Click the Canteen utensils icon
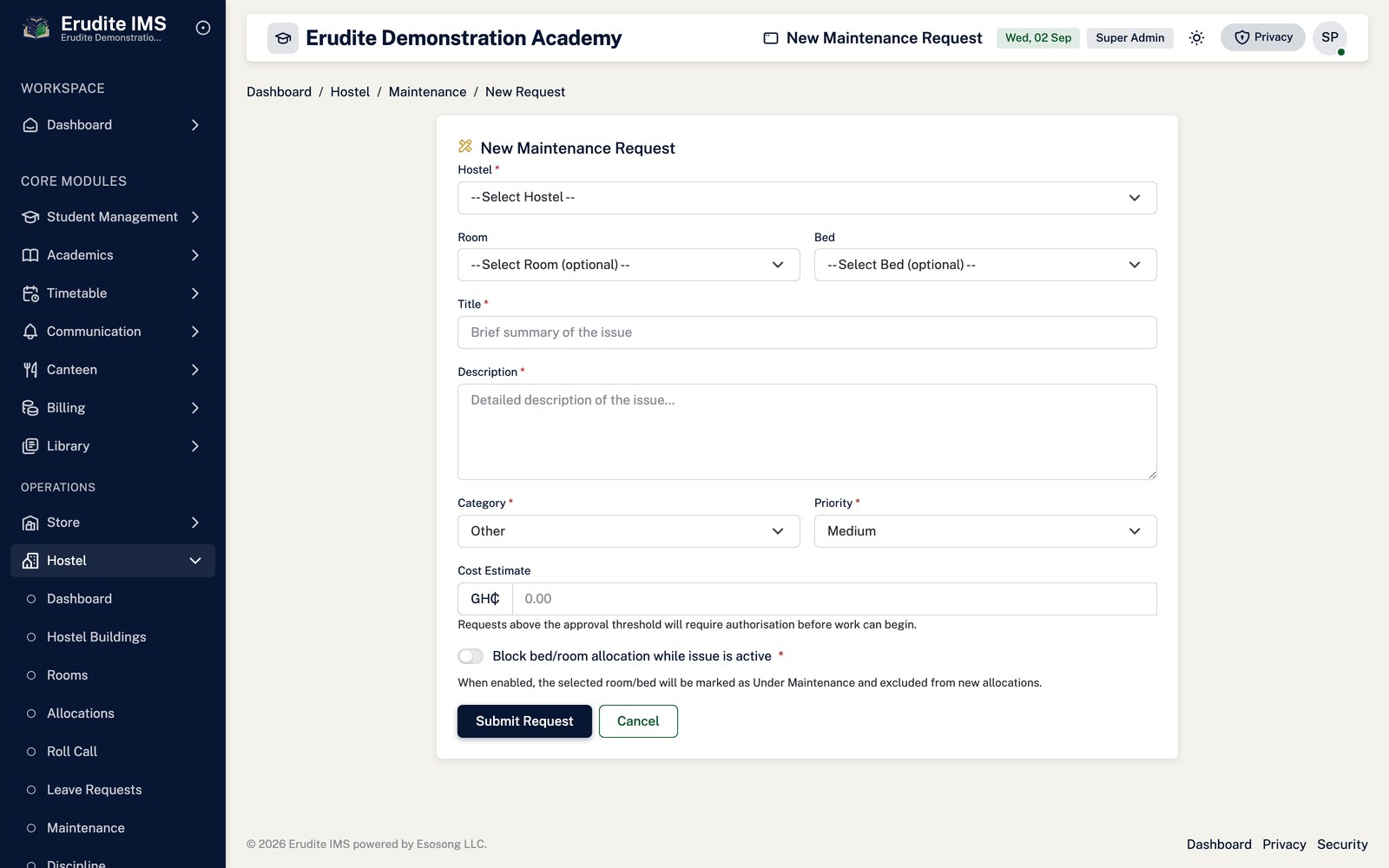This screenshot has height=868, width=1389. point(30,370)
